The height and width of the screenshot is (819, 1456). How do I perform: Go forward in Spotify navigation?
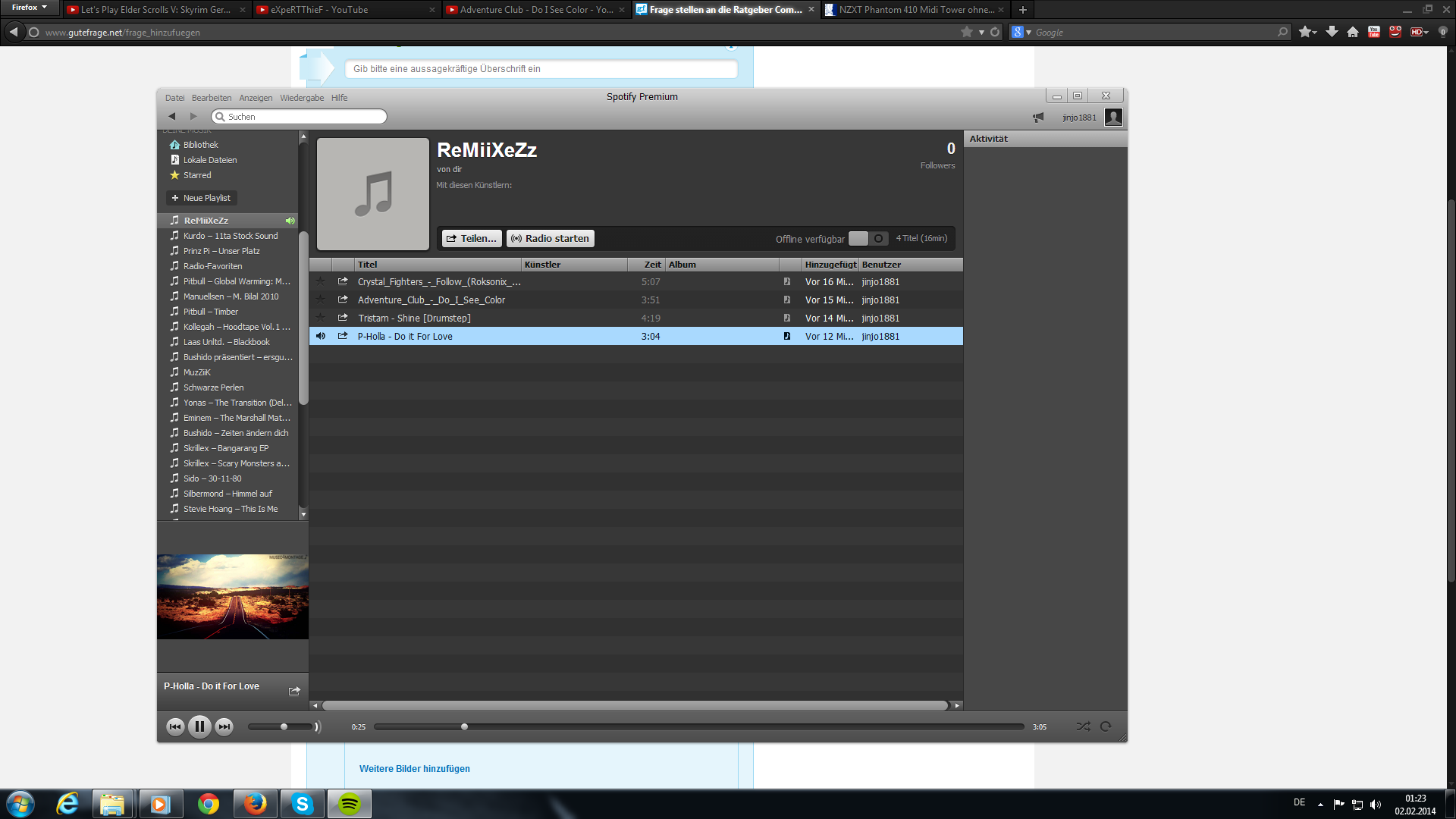(193, 117)
